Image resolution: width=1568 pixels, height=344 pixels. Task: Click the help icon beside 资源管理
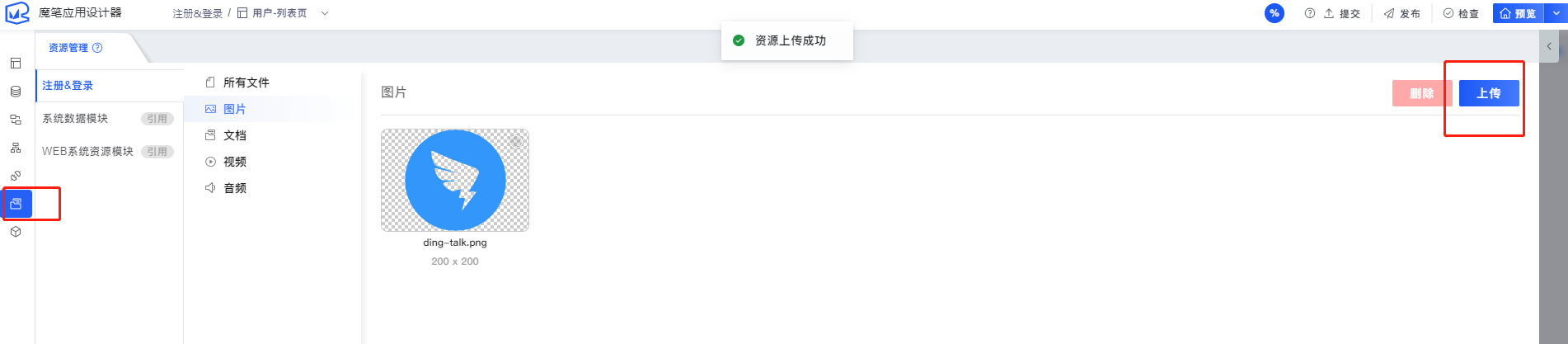(97, 48)
